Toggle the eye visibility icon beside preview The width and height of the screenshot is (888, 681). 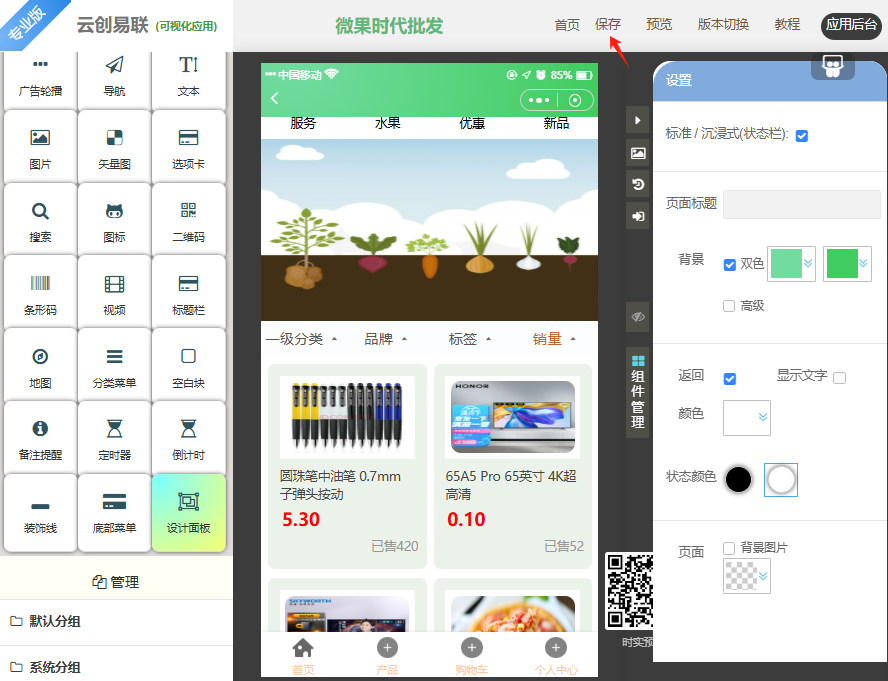click(x=638, y=317)
